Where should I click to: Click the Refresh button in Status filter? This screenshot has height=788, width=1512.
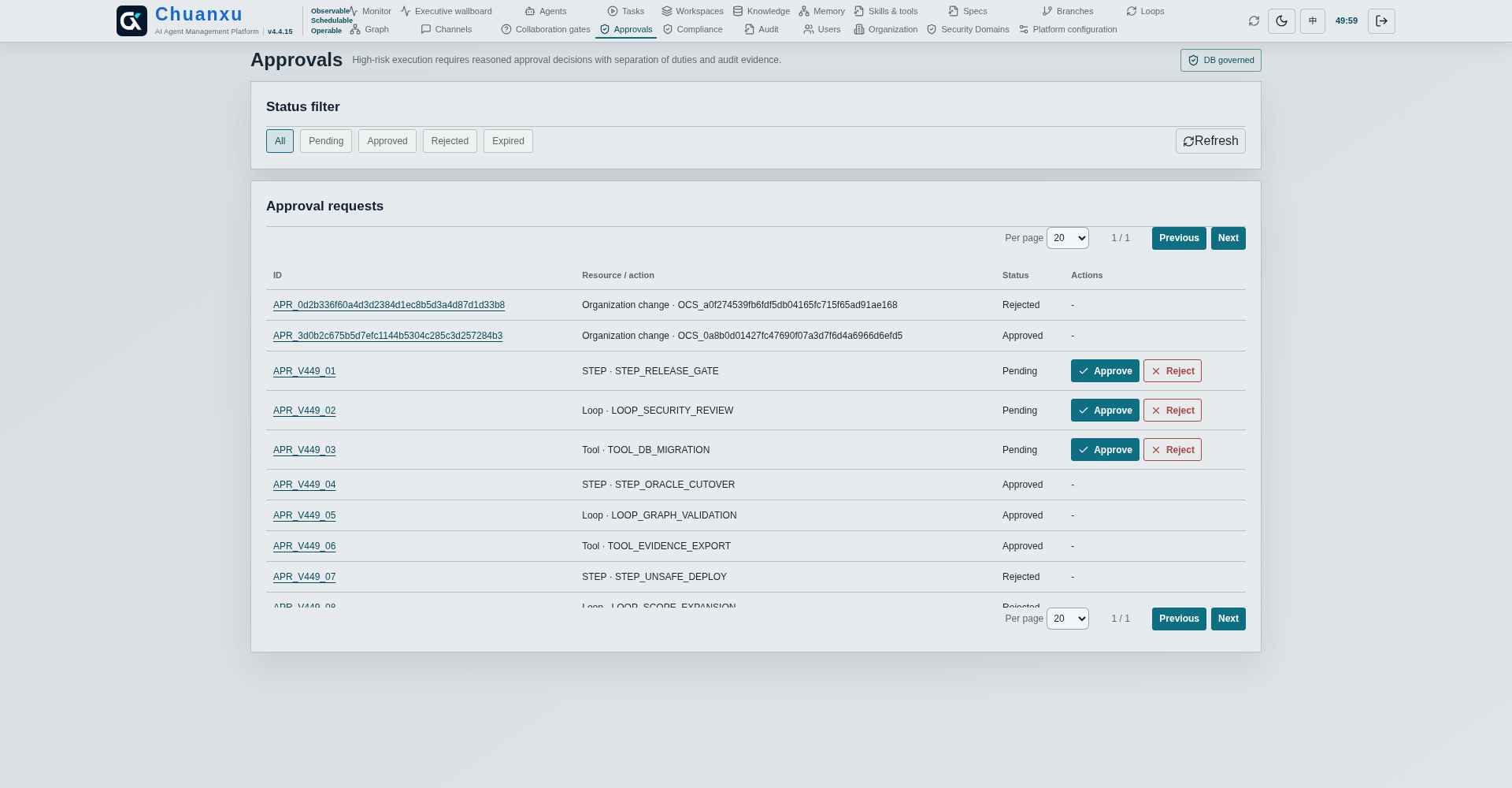[x=1210, y=141]
